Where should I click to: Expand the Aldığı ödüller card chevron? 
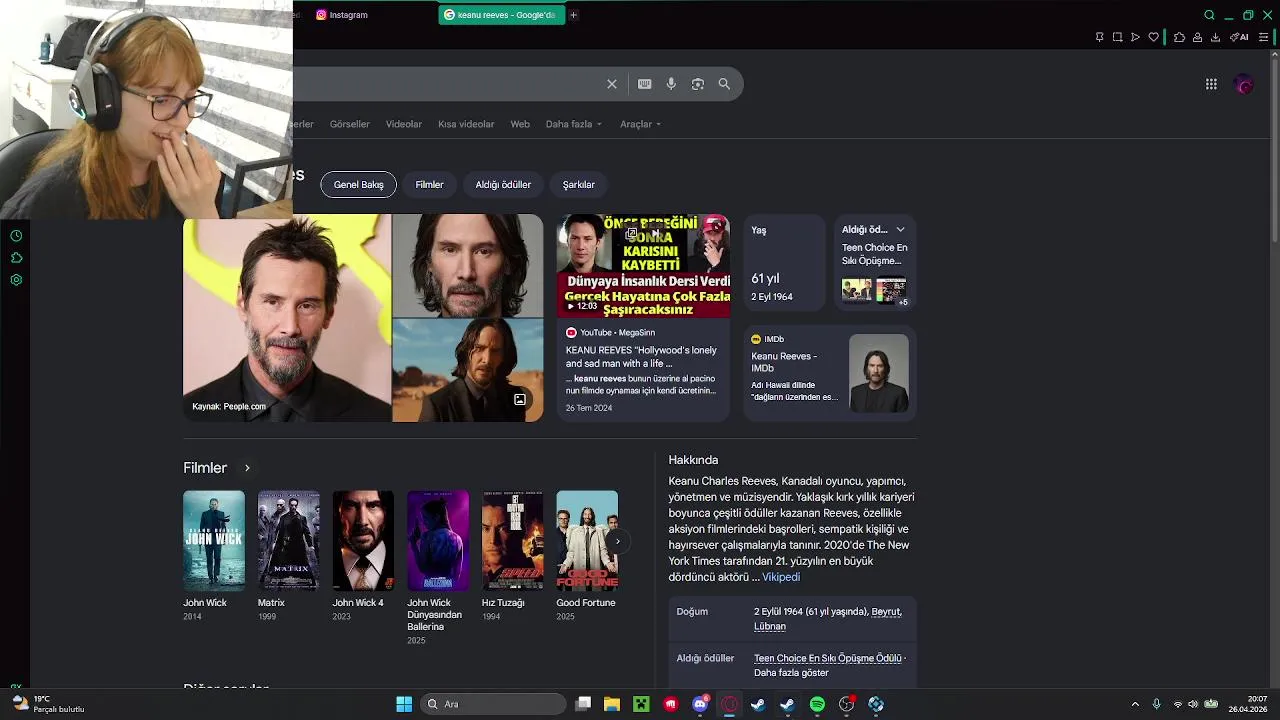(x=900, y=230)
